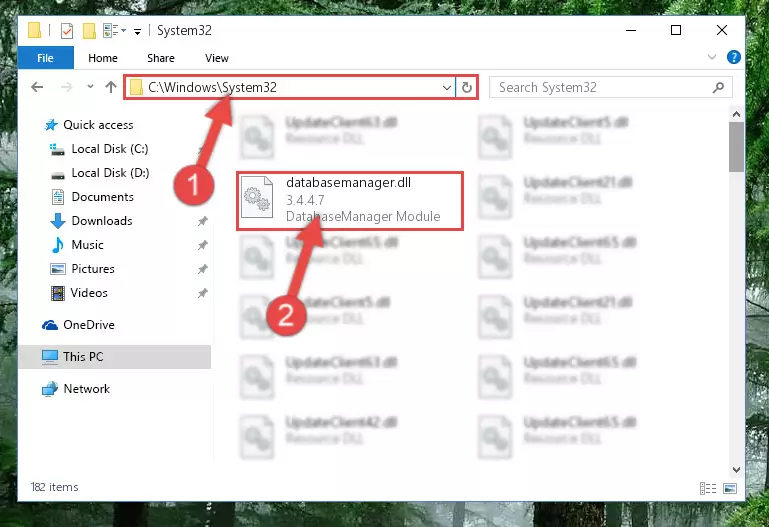Open Local Disk (C:) in sidebar

(110, 149)
